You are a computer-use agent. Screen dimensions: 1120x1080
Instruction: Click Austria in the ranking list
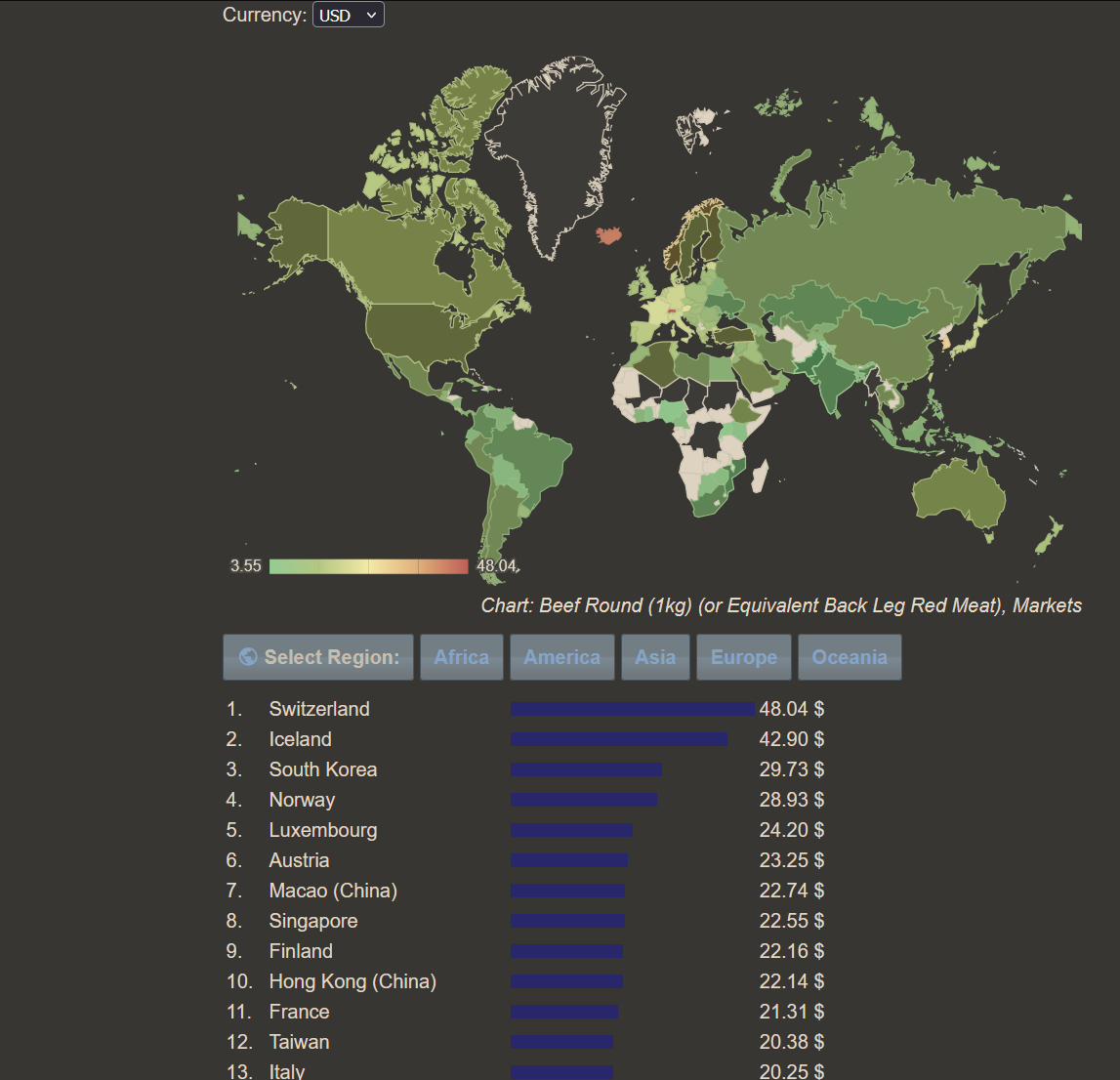click(300, 860)
